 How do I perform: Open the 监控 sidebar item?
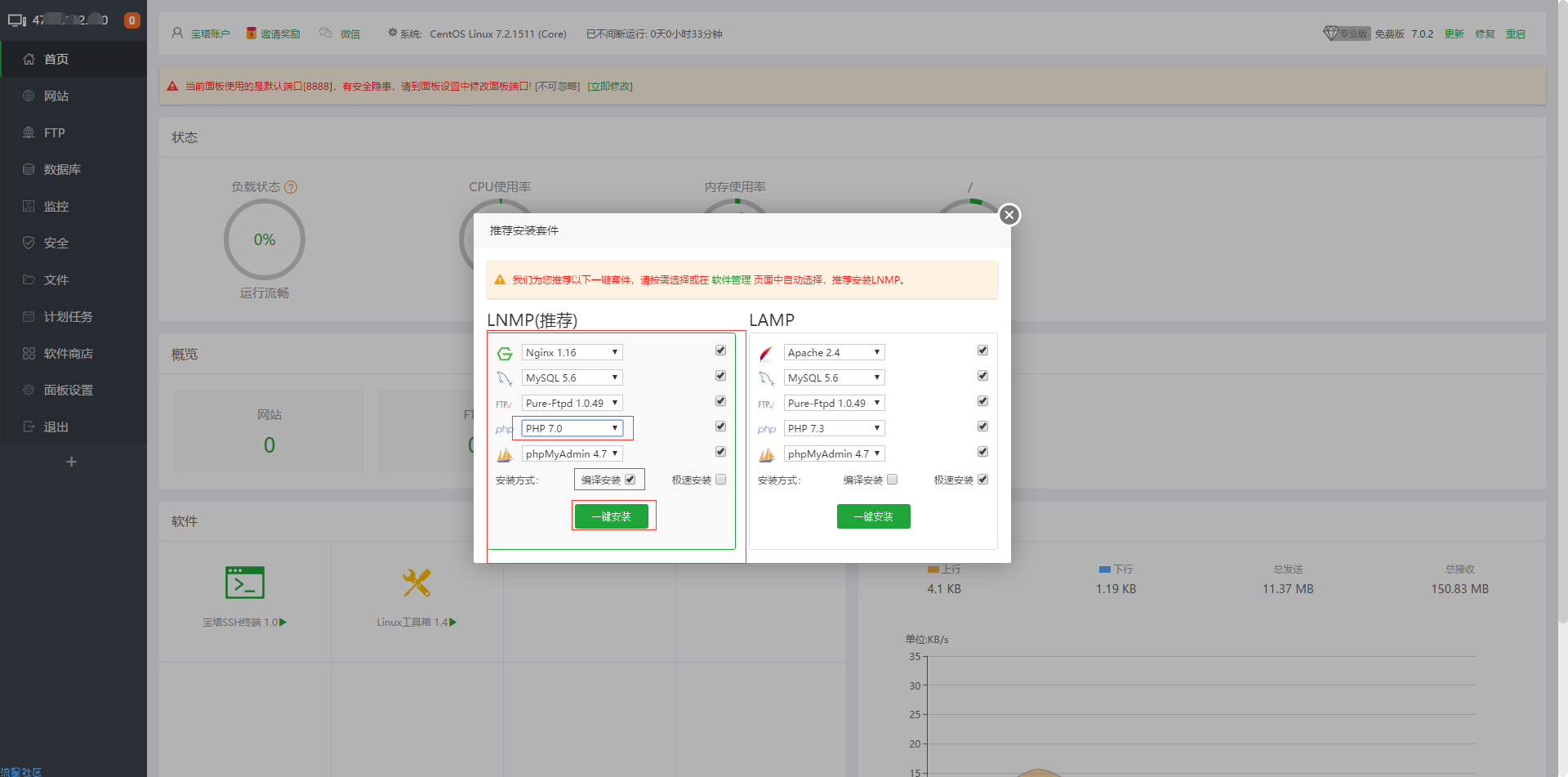pyautogui.click(x=73, y=206)
